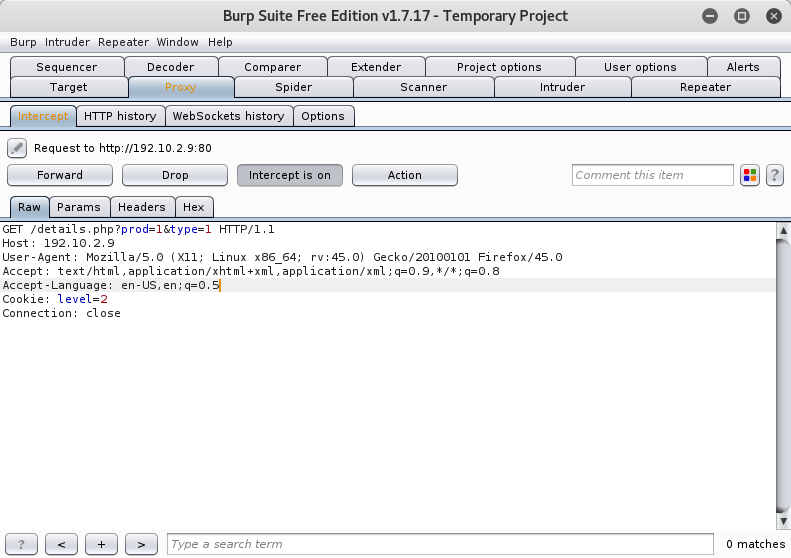
Task: Close the Burp Suite window
Action: point(773,16)
